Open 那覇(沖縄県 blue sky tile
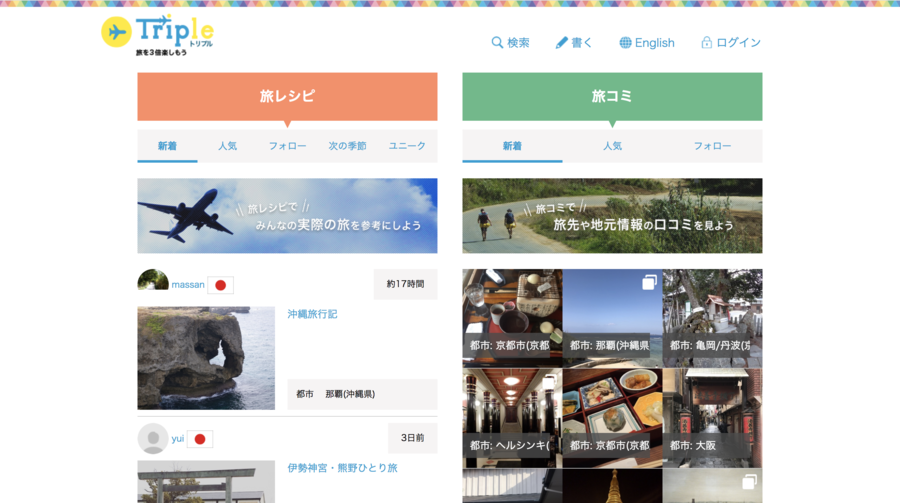Viewport: 900px width, 503px height. click(x=612, y=318)
